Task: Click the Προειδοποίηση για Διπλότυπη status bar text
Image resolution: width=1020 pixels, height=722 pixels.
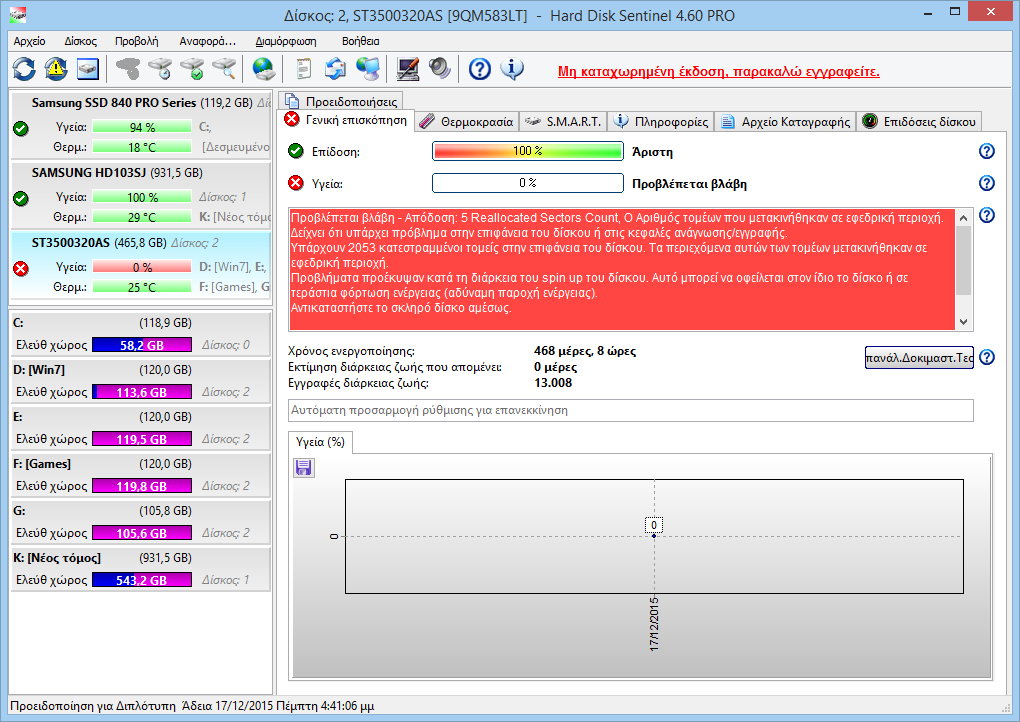Action: [x=93, y=706]
